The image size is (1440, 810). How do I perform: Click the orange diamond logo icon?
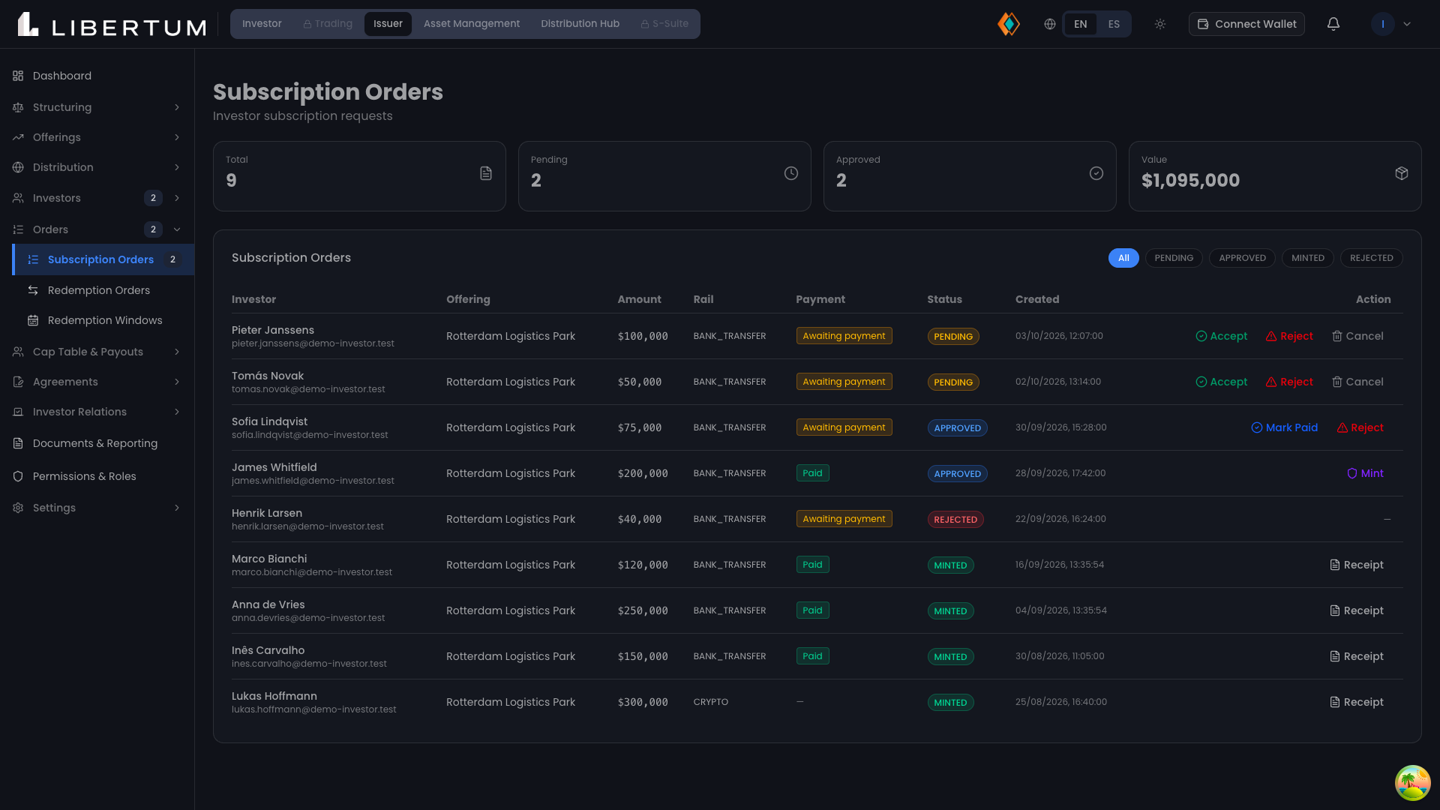[1009, 24]
